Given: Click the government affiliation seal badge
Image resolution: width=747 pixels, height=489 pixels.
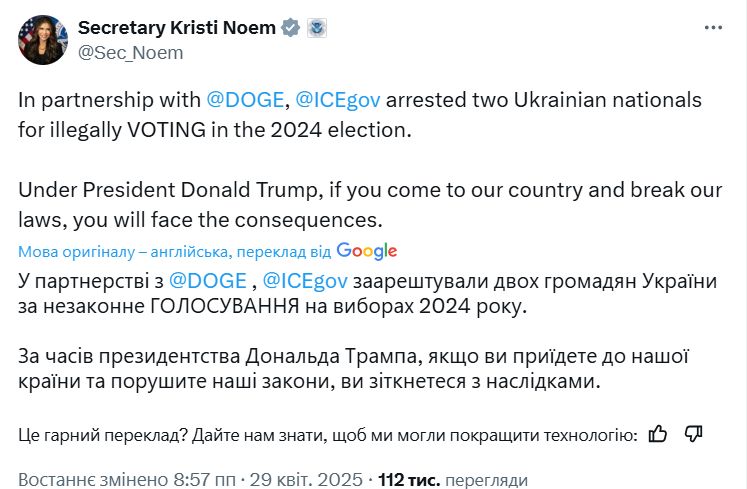Looking at the screenshot, I should (x=318, y=28).
